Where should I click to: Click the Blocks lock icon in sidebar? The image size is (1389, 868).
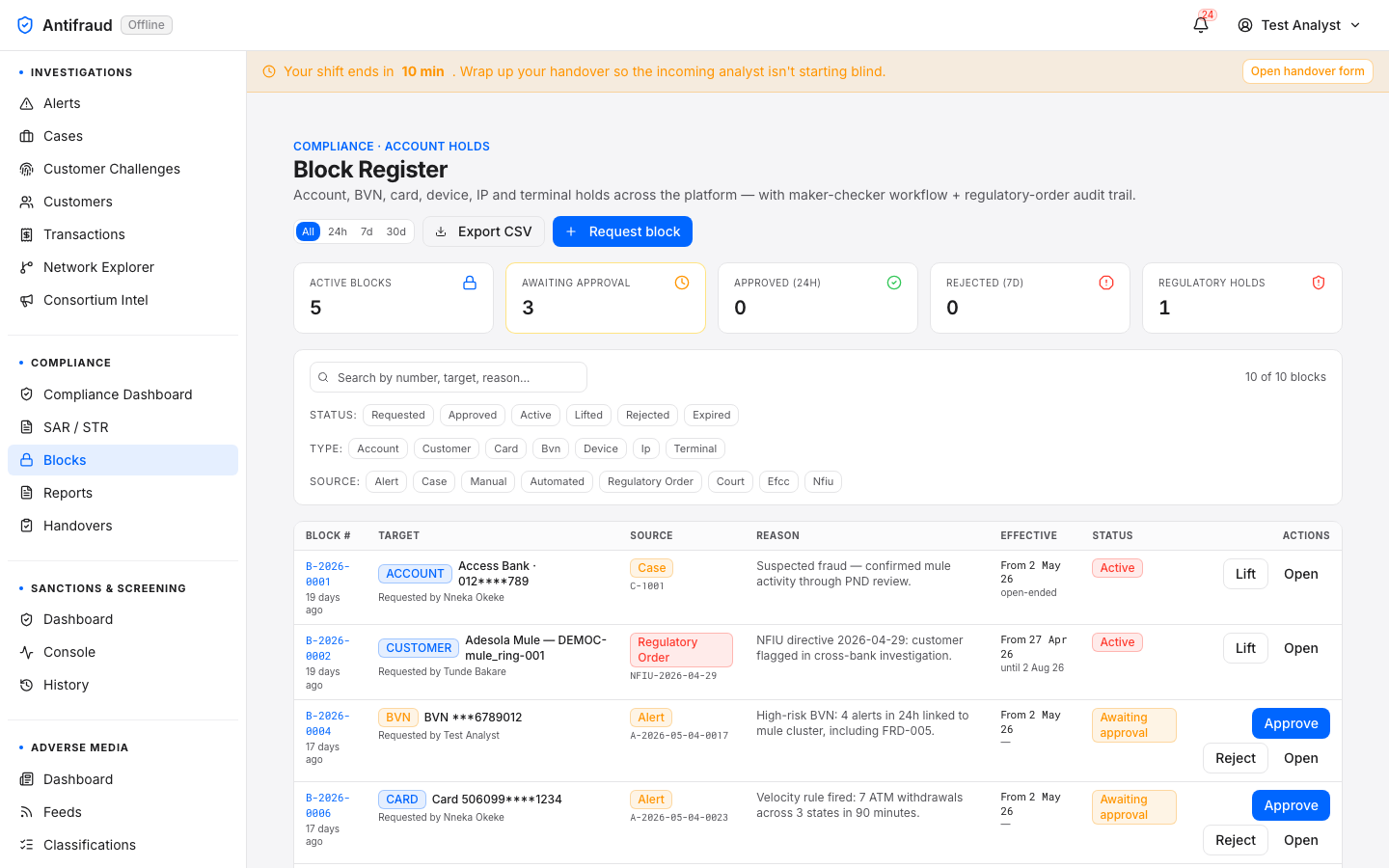(x=27, y=460)
